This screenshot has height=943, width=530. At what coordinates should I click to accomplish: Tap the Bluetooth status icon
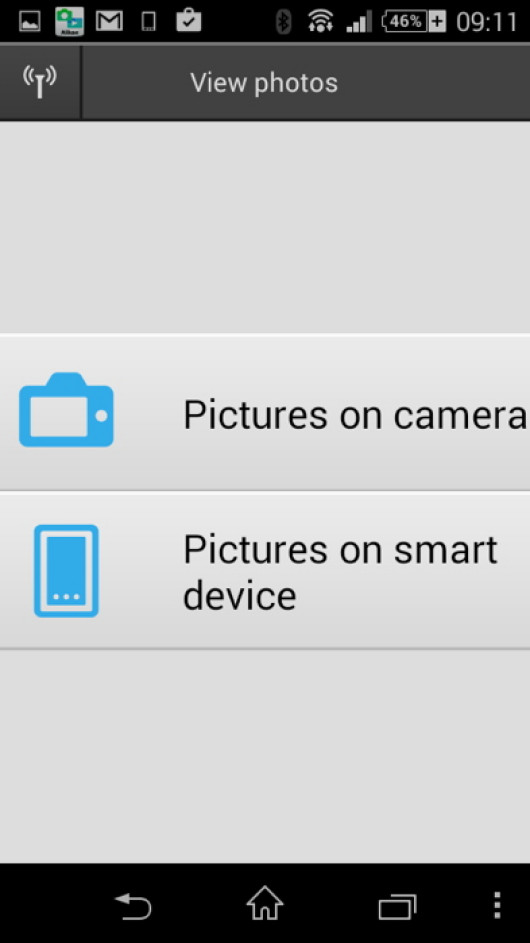click(x=283, y=22)
